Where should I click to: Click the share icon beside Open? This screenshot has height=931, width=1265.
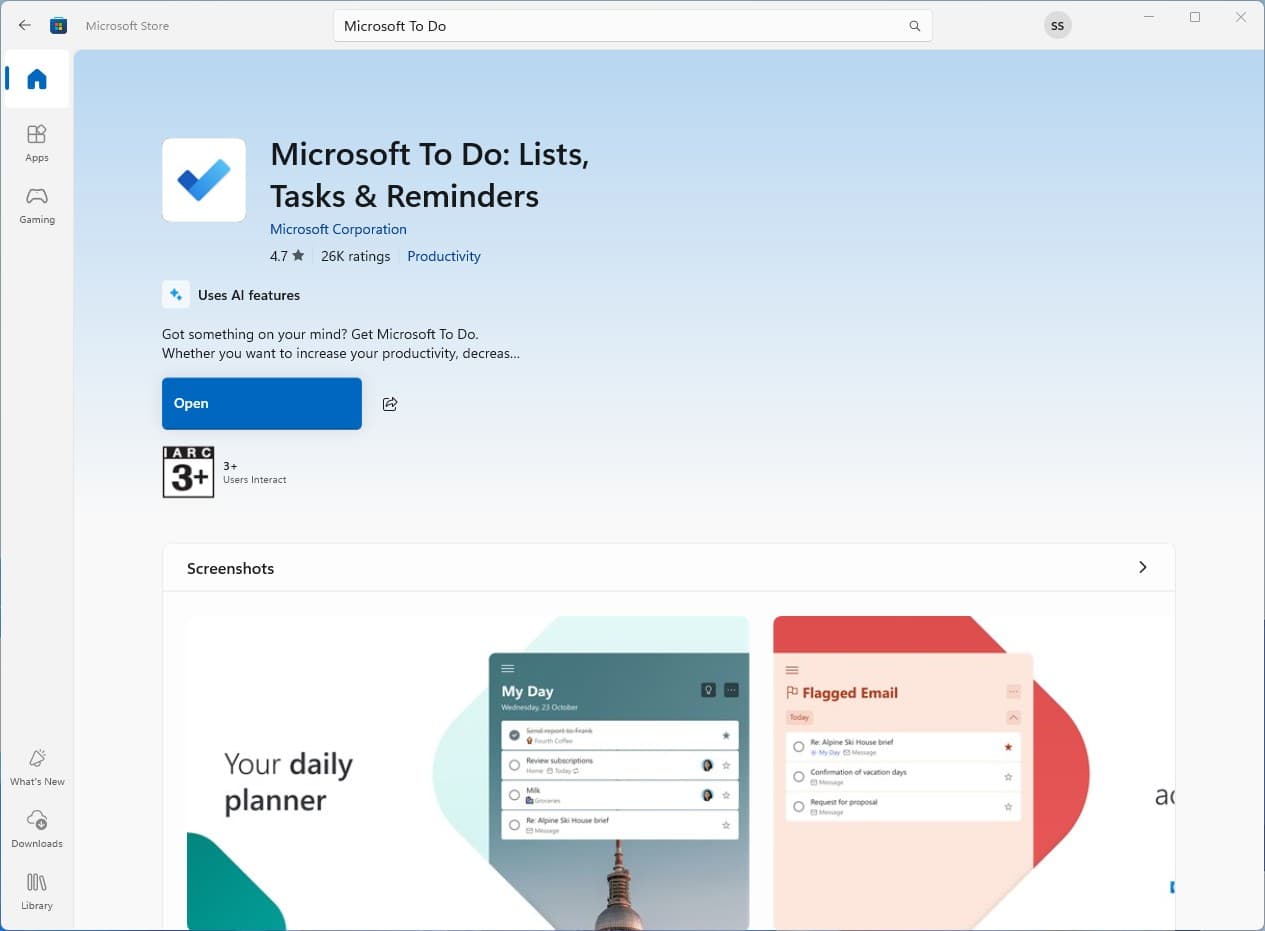(390, 404)
